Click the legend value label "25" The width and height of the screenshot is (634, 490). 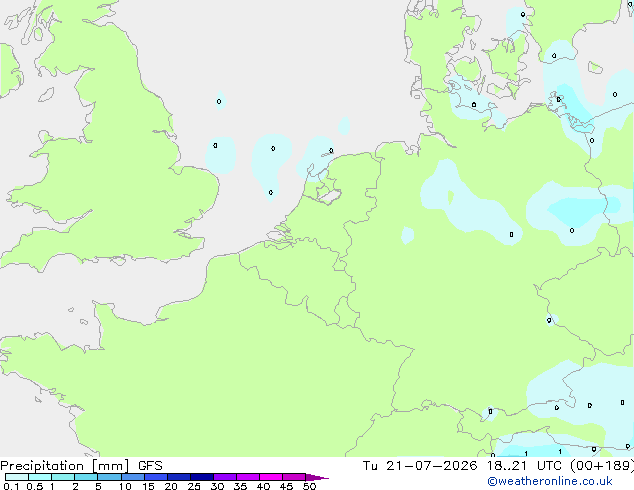click(194, 486)
